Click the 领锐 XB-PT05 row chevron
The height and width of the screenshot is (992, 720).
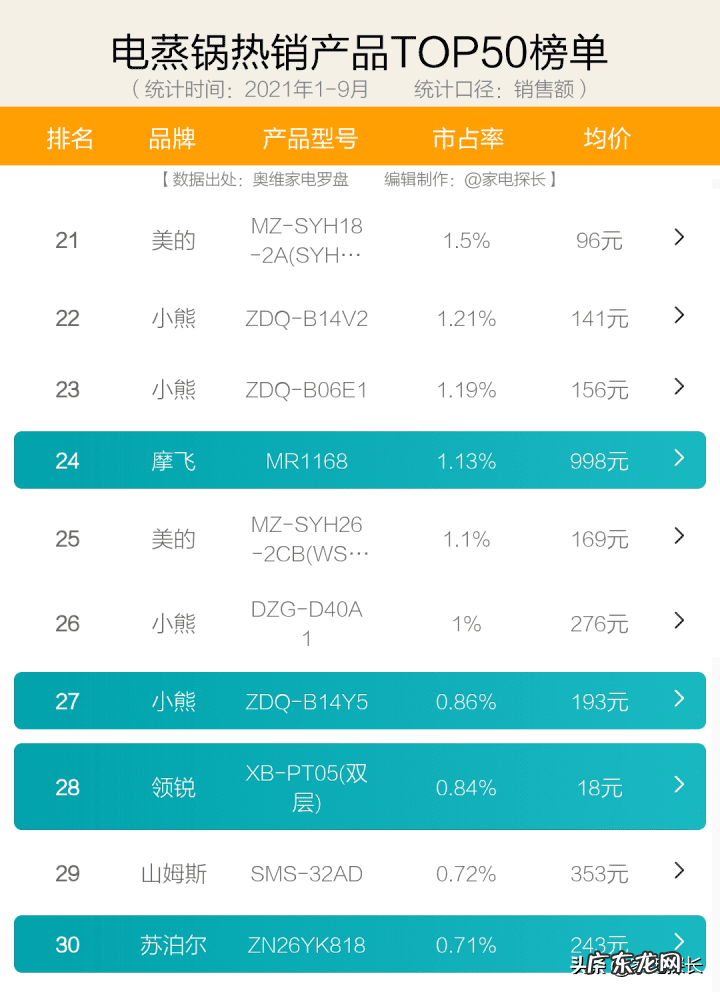[x=679, y=784]
